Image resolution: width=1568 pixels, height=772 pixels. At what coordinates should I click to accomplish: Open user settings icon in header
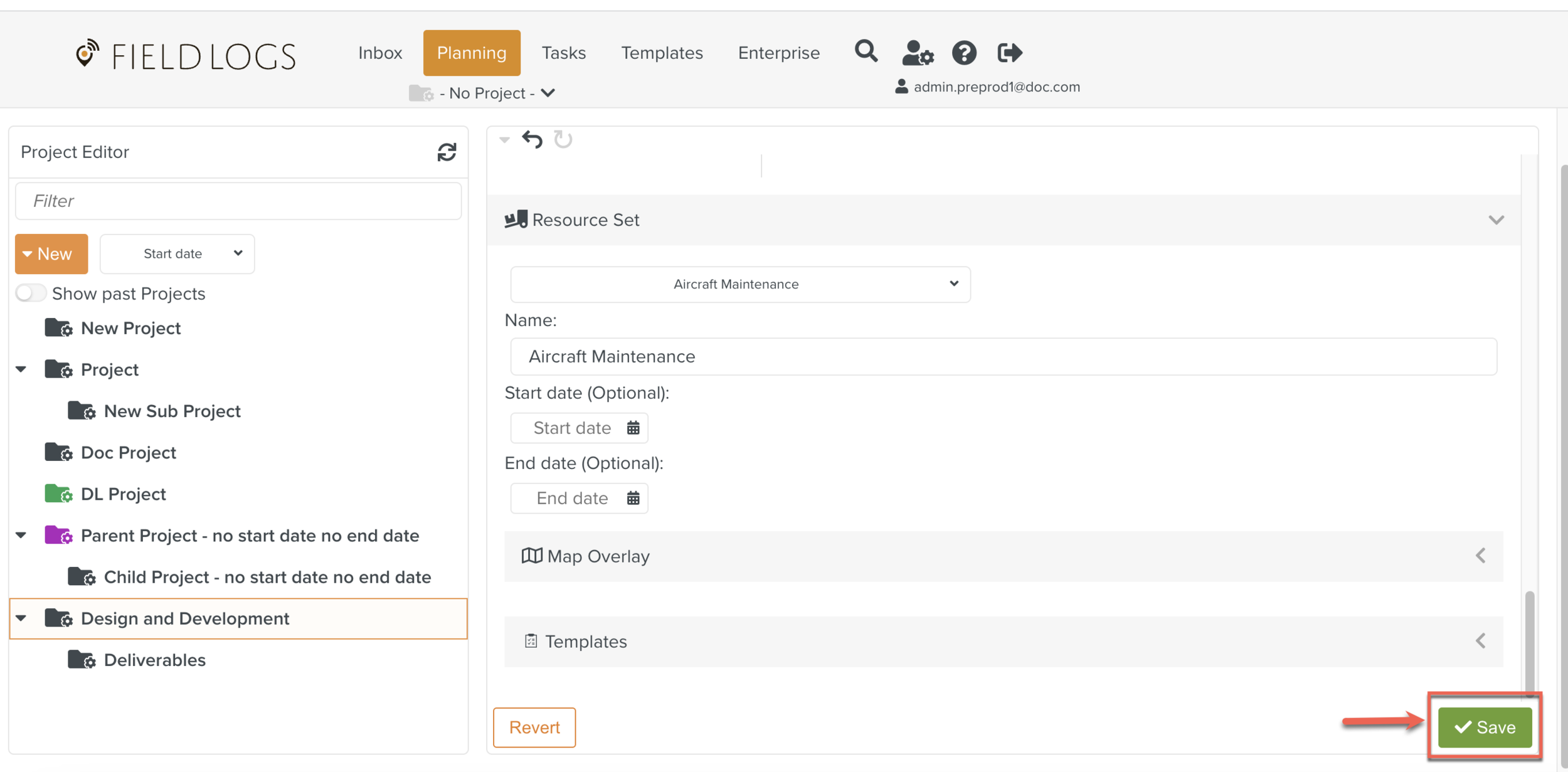click(x=917, y=53)
